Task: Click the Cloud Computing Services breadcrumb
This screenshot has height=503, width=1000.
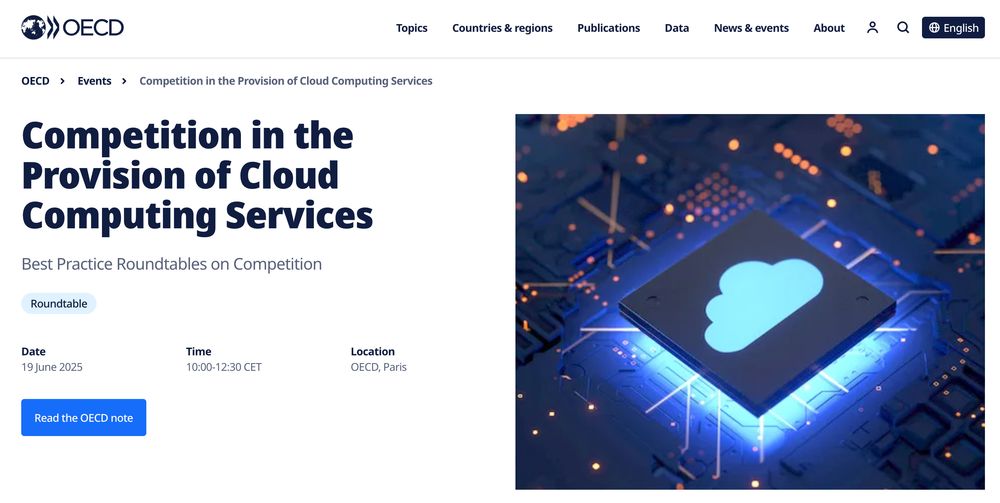Action: coord(286,81)
